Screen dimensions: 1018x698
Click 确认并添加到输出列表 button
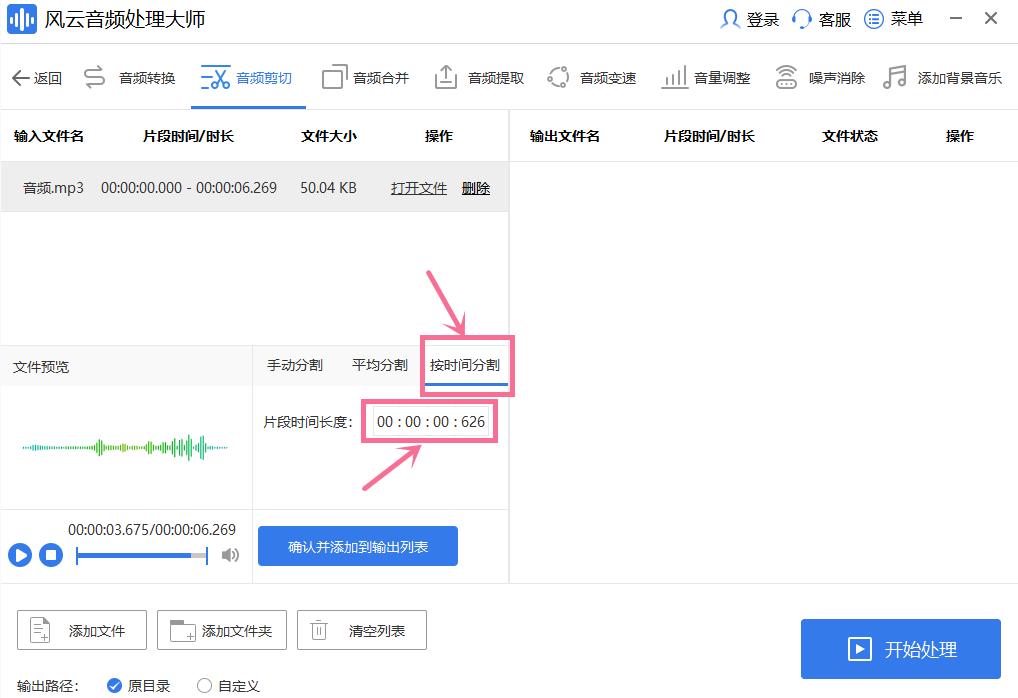click(x=358, y=546)
